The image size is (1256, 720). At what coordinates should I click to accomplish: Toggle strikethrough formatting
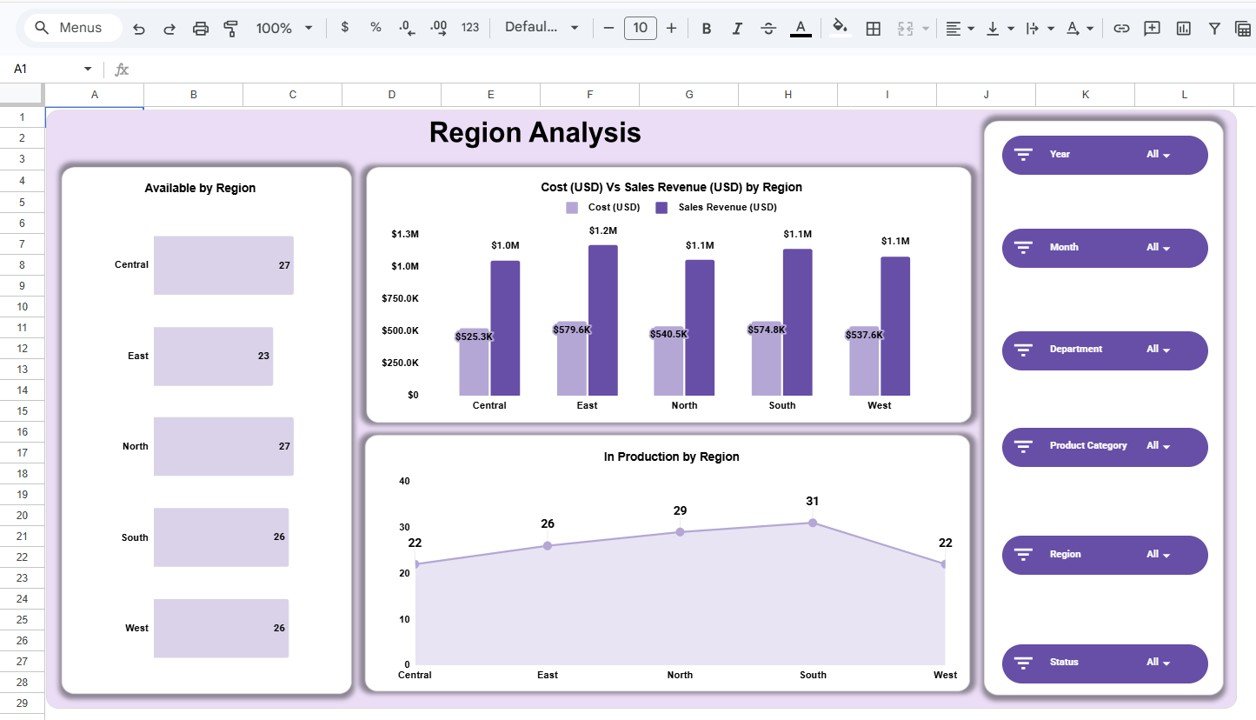point(768,27)
